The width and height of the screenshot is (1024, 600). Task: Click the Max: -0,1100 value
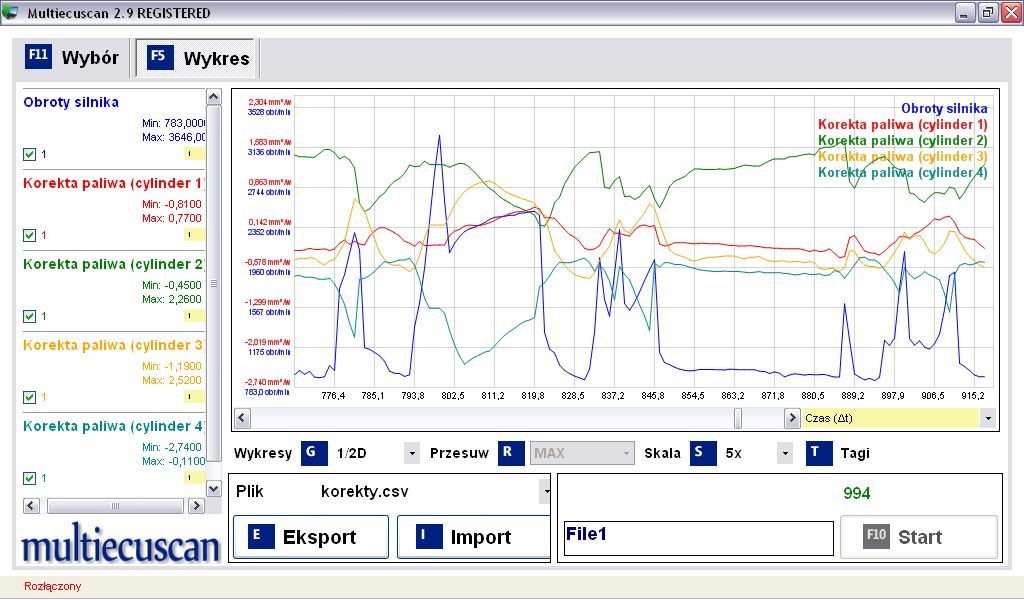coord(173,462)
